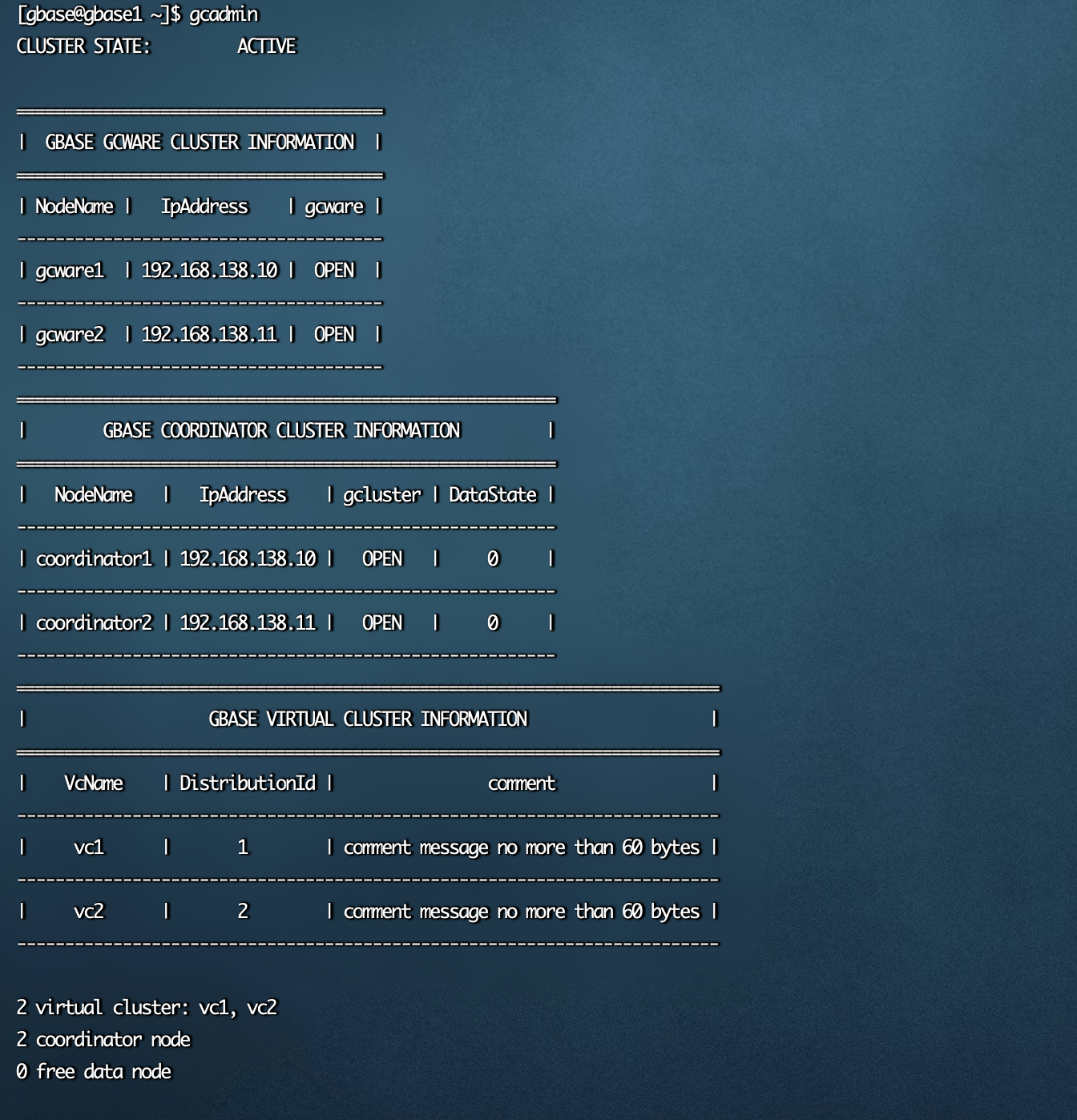Viewport: 1077px width, 1120px height.
Task: Click "NodeName" header in the gcware table
Action: (x=75, y=207)
